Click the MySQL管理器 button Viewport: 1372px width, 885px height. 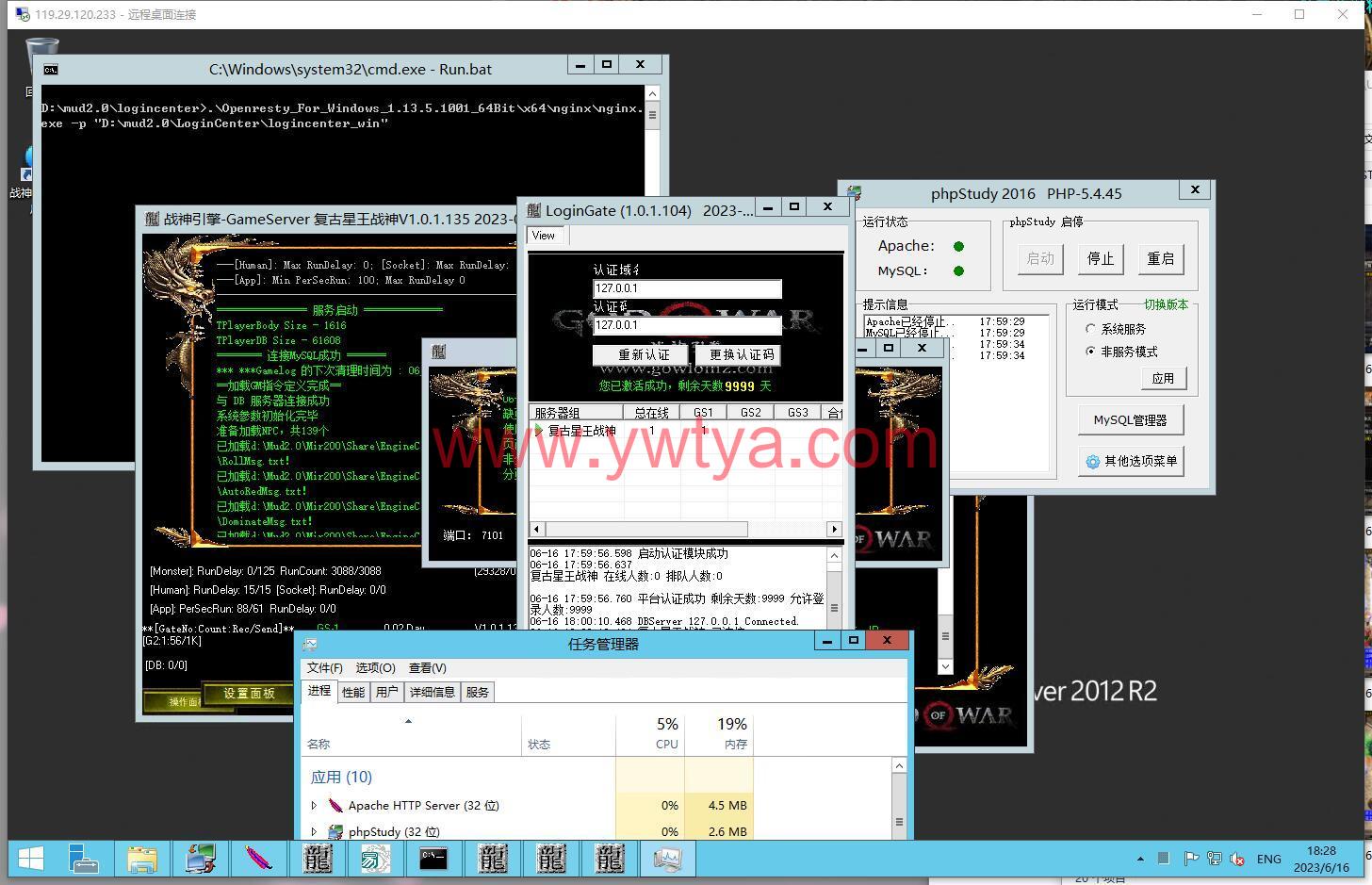point(1130,420)
